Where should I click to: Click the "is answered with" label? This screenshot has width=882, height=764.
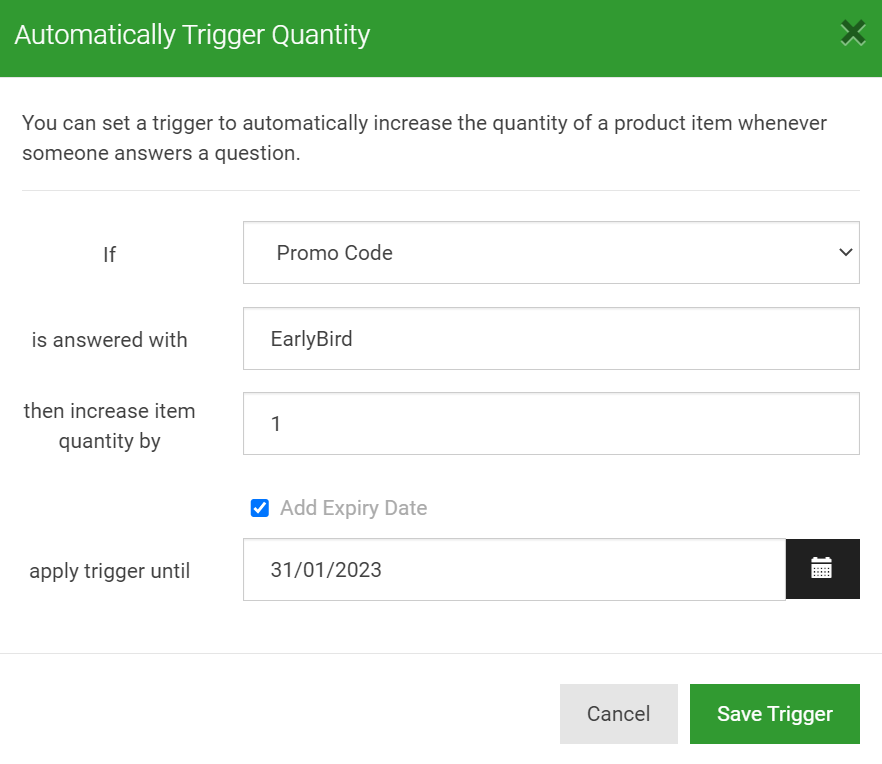tap(110, 340)
